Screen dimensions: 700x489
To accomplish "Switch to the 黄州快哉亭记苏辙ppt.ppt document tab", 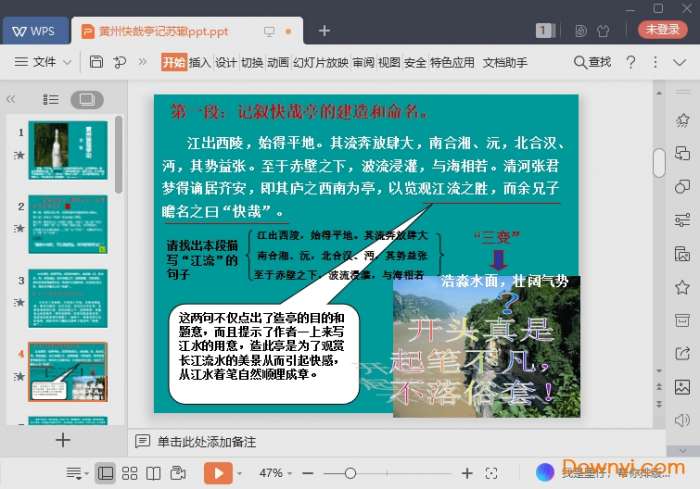I will tap(187, 31).
